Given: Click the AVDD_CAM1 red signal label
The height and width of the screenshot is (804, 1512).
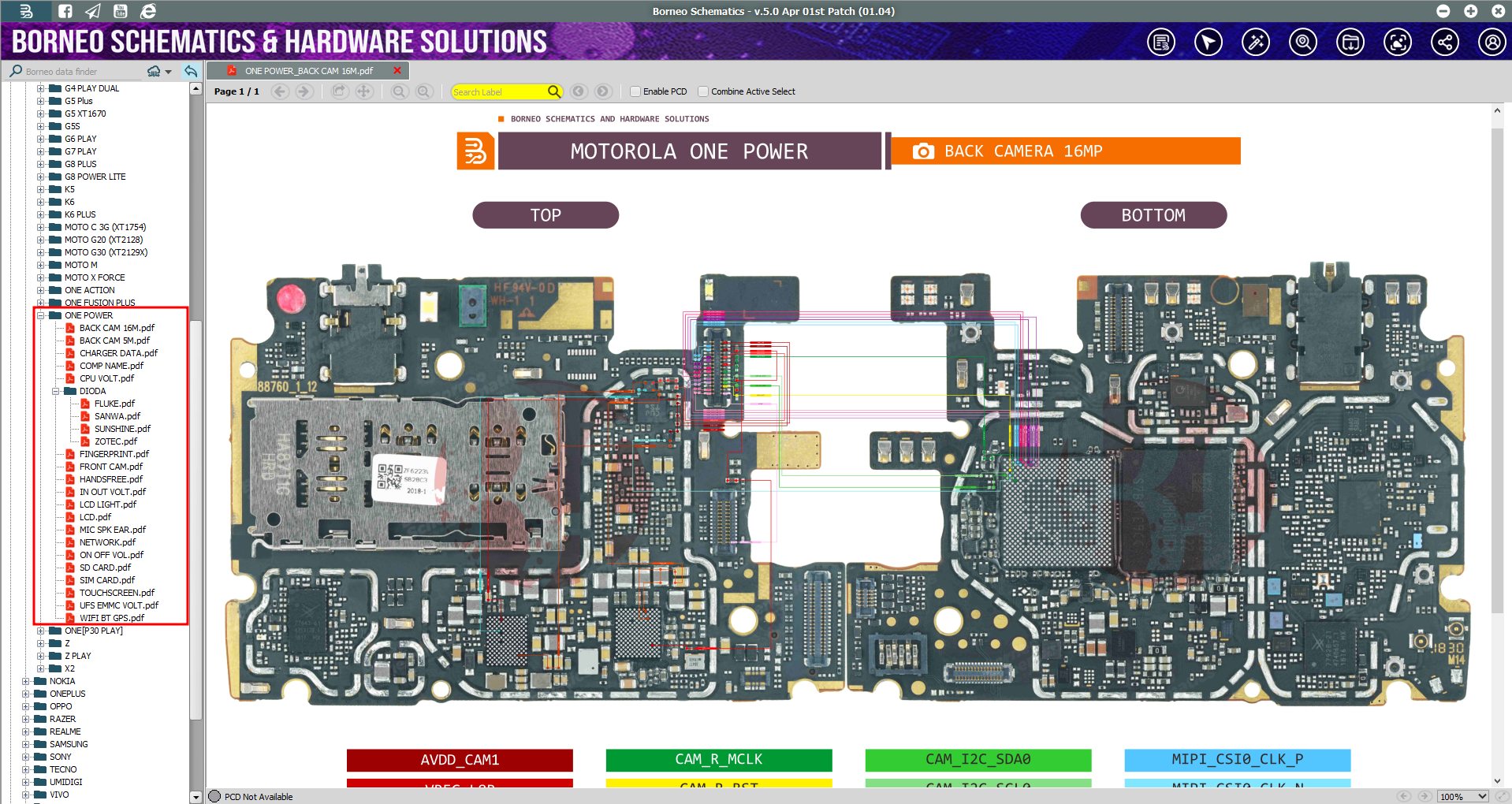Looking at the screenshot, I should 460,760.
